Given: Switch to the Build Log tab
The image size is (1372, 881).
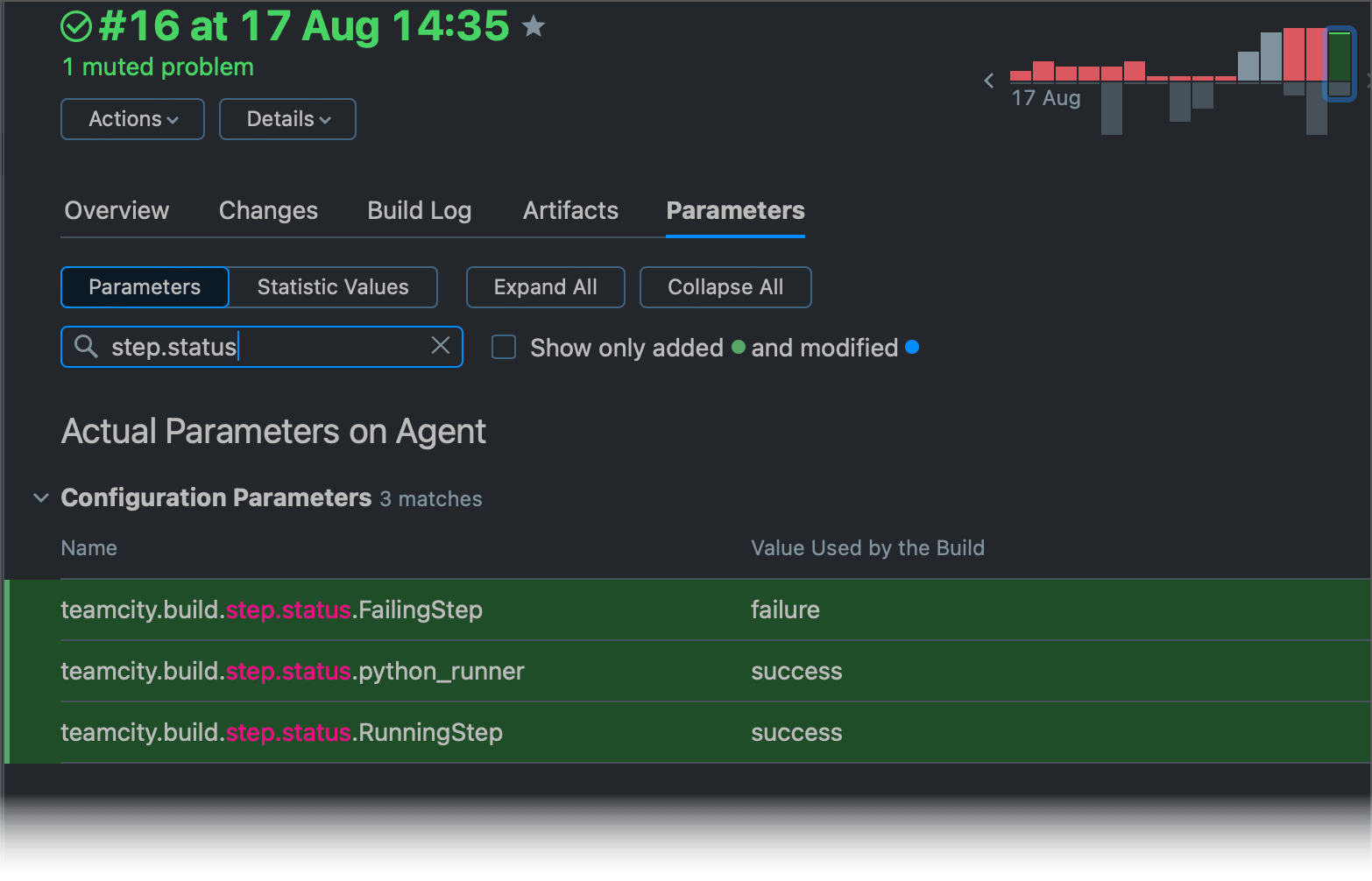Looking at the screenshot, I should (420, 211).
